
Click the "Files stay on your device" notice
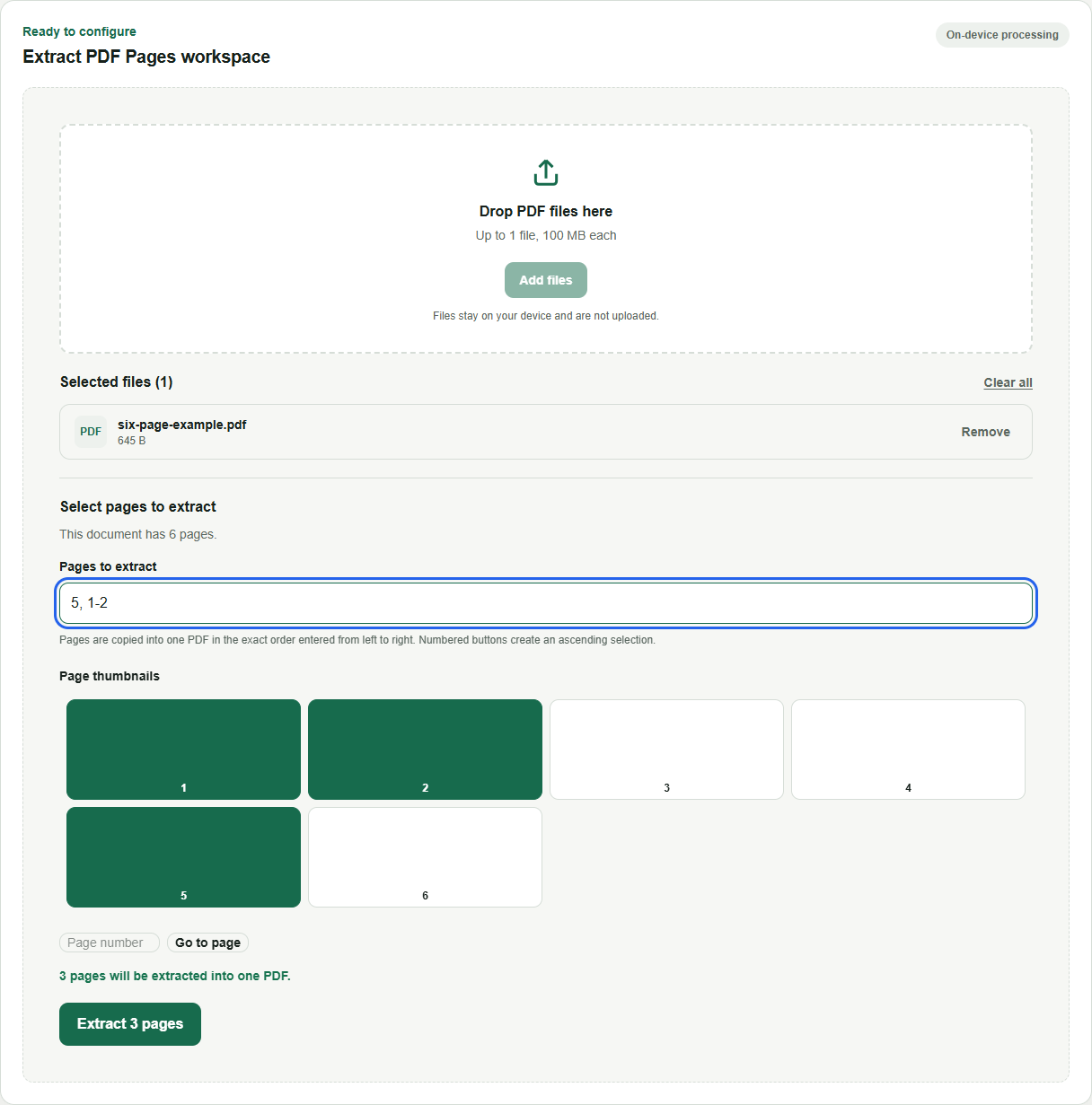[546, 316]
